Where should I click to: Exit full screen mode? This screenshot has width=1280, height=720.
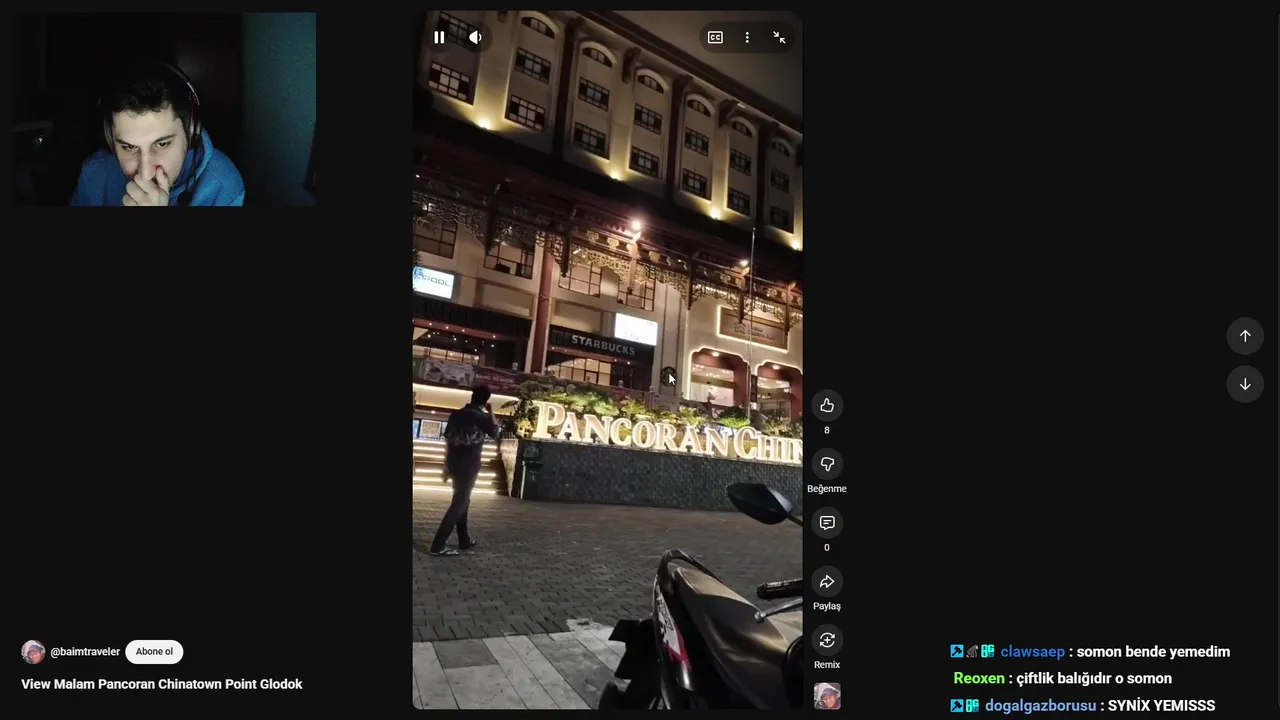(x=779, y=37)
